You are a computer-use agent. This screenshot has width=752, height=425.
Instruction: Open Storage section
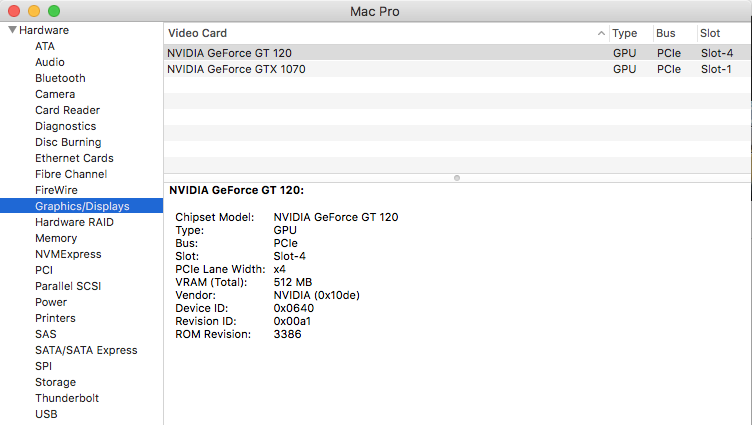55,382
